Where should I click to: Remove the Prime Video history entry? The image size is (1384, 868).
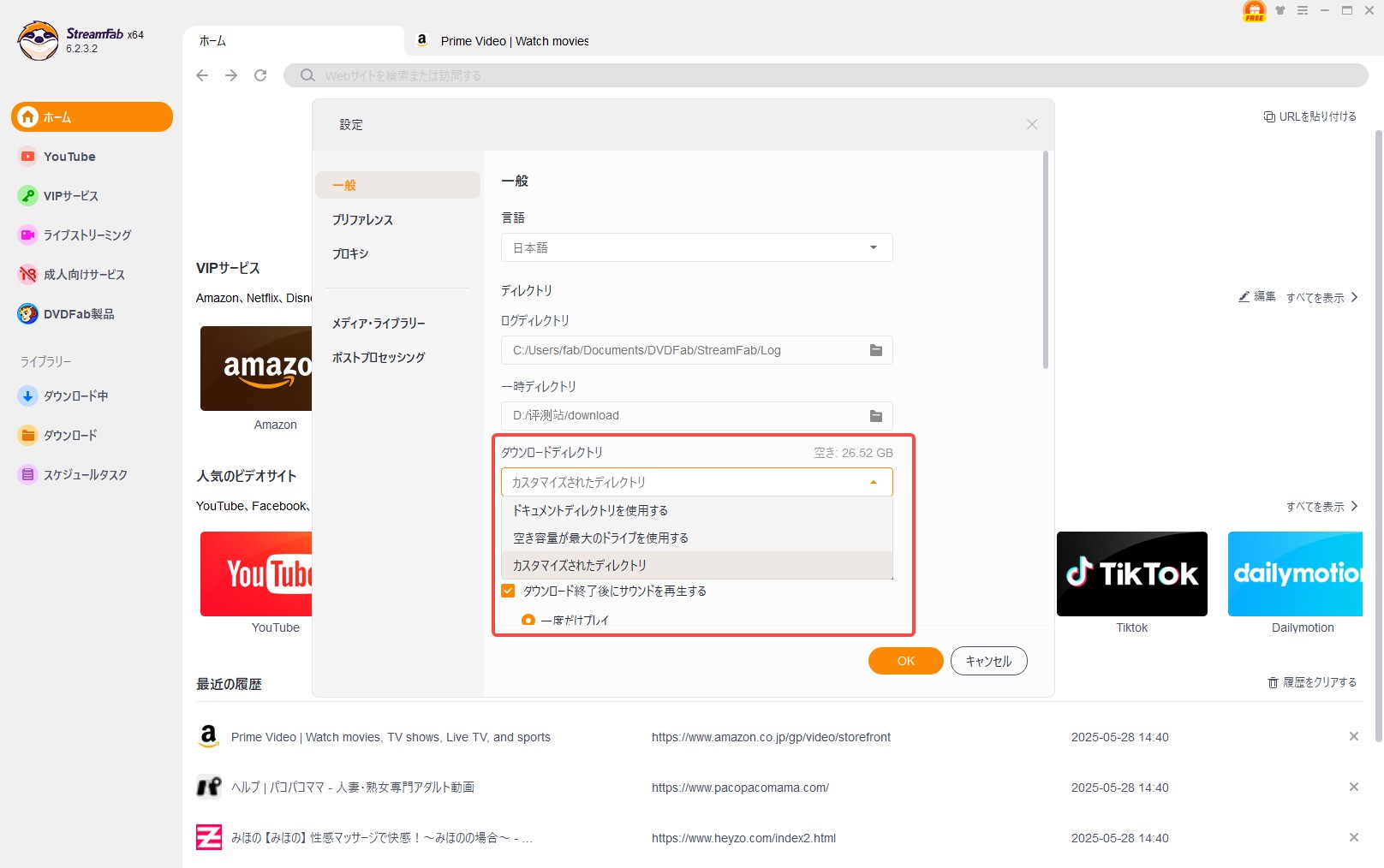coord(1354,736)
